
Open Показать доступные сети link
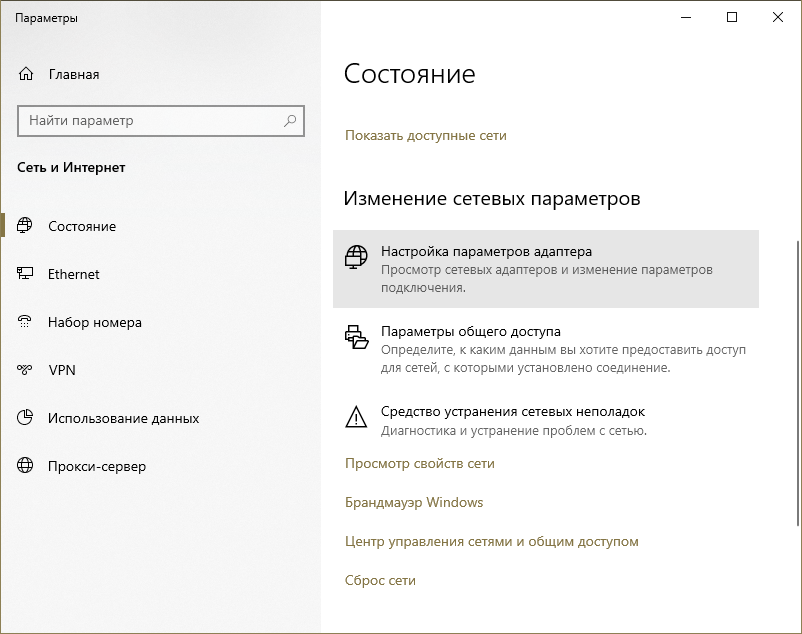(x=426, y=135)
